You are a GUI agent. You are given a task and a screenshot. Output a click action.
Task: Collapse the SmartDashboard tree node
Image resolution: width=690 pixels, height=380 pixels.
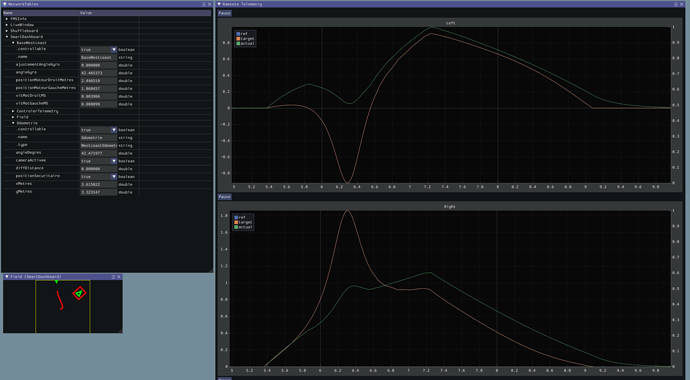(7, 37)
